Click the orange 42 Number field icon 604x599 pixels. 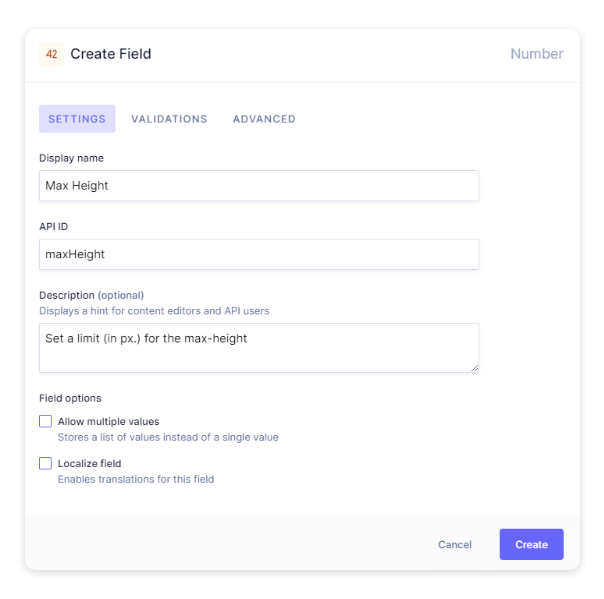click(x=51, y=54)
